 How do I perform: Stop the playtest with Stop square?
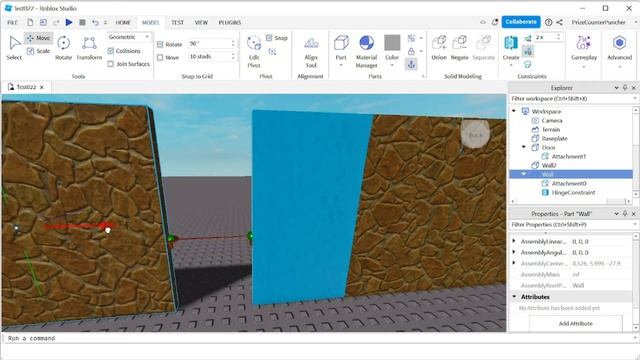82,22
